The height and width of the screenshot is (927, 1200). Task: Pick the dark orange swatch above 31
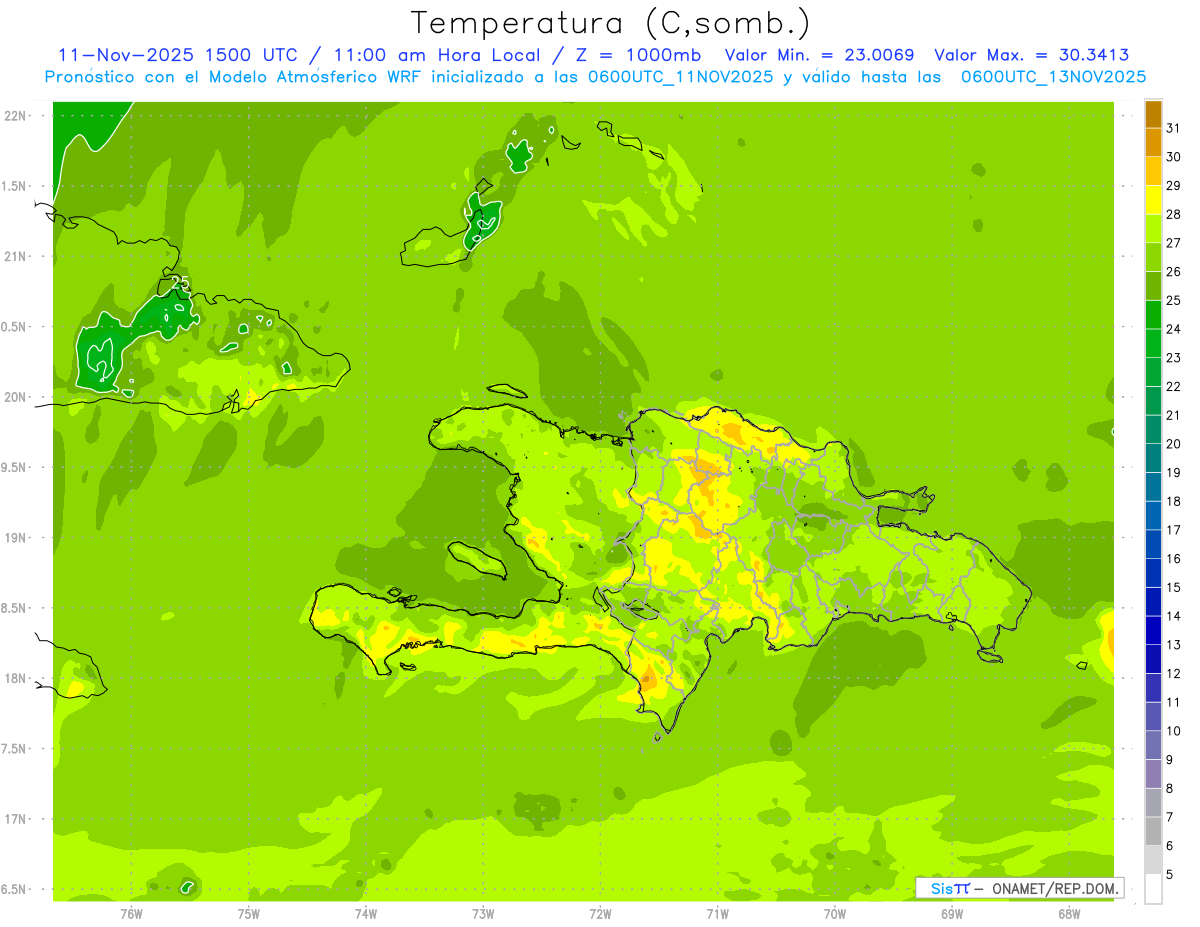click(1153, 114)
